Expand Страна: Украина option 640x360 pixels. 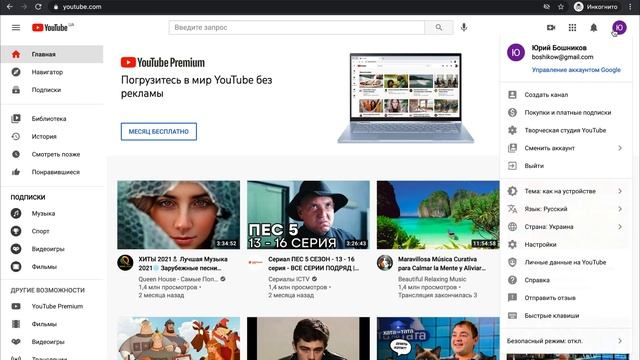point(566,227)
